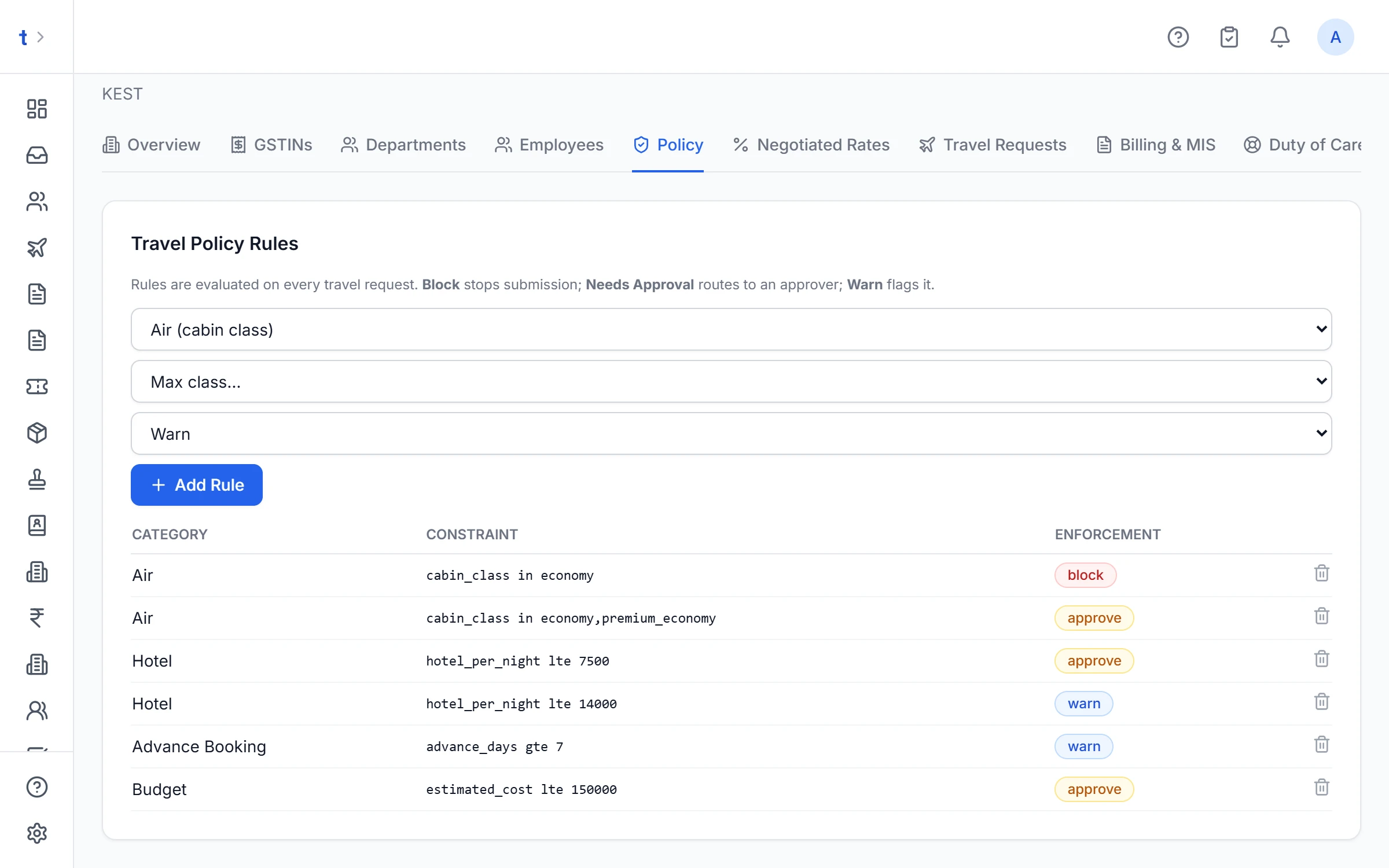
Task: Delete the Air economy block rule
Action: (x=1321, y=573)
